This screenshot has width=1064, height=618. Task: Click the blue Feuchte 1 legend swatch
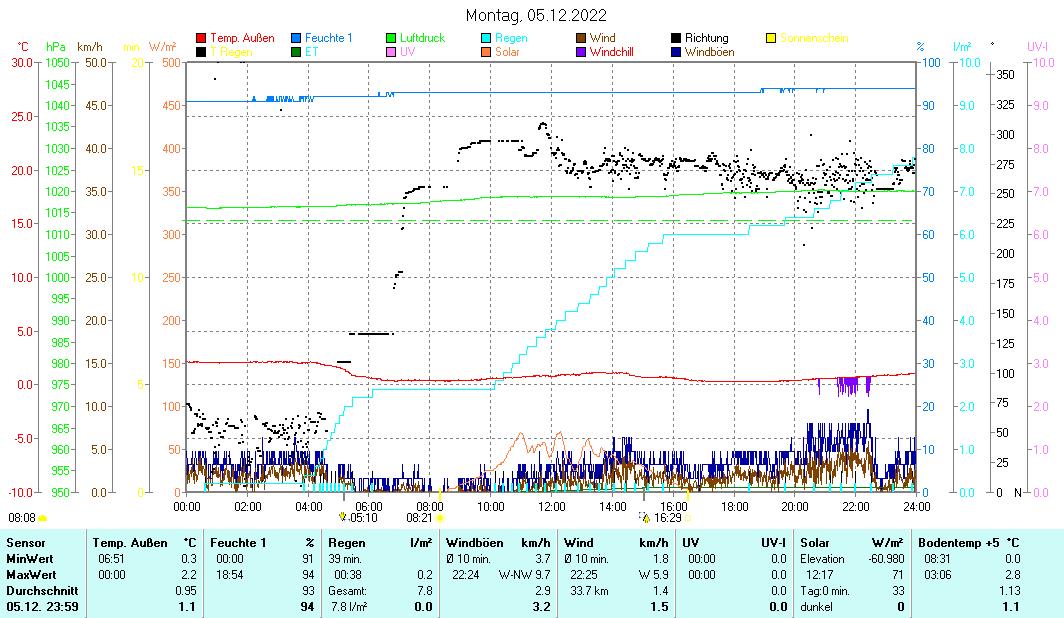(x=296, y=38)
